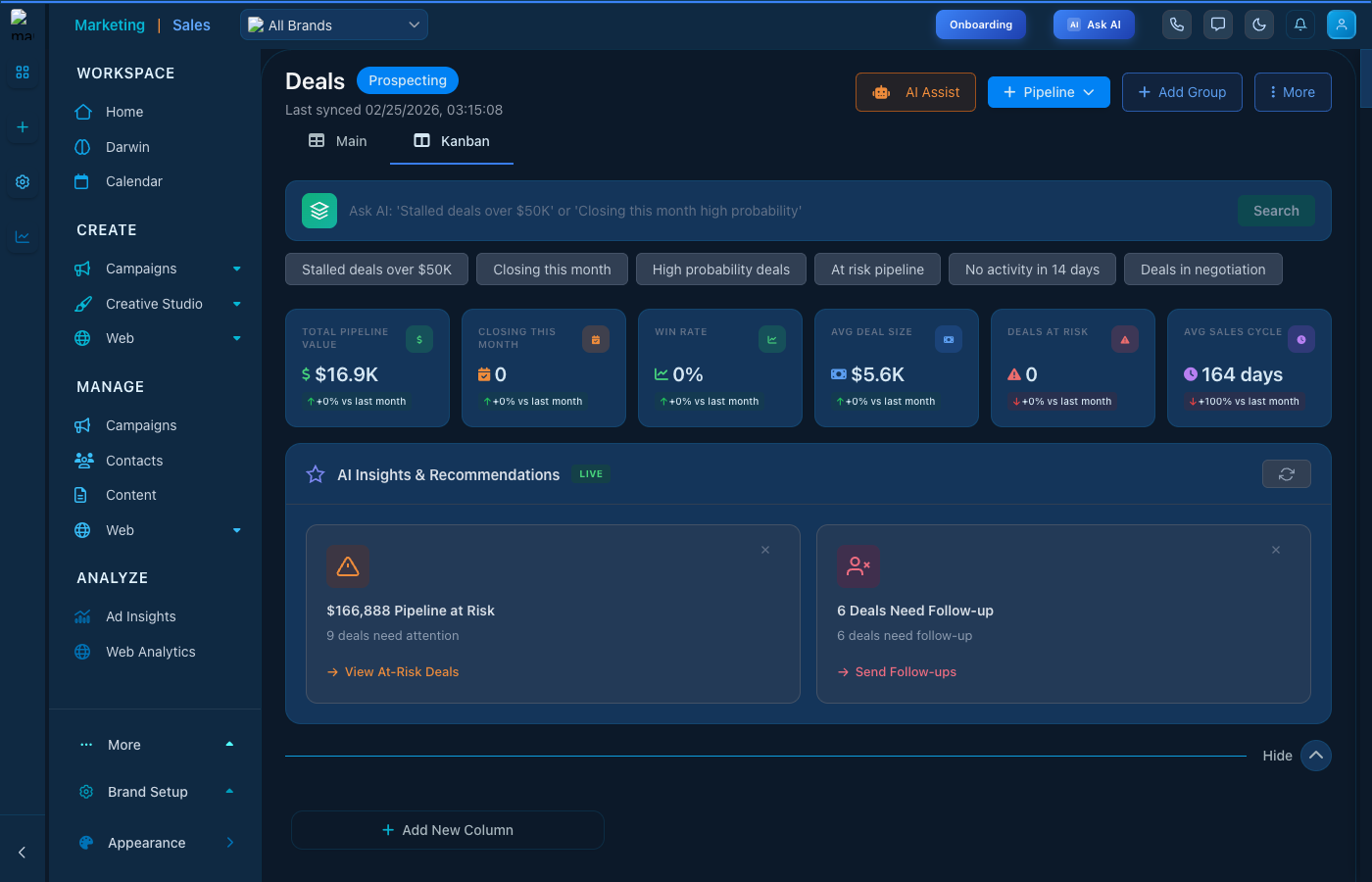1372x882 pixels.
Task: Focus the Ask AI search input
Action: pos(787,211)
